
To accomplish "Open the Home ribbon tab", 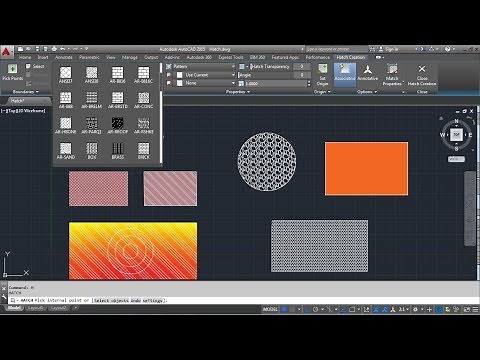I will pos(25,57).
